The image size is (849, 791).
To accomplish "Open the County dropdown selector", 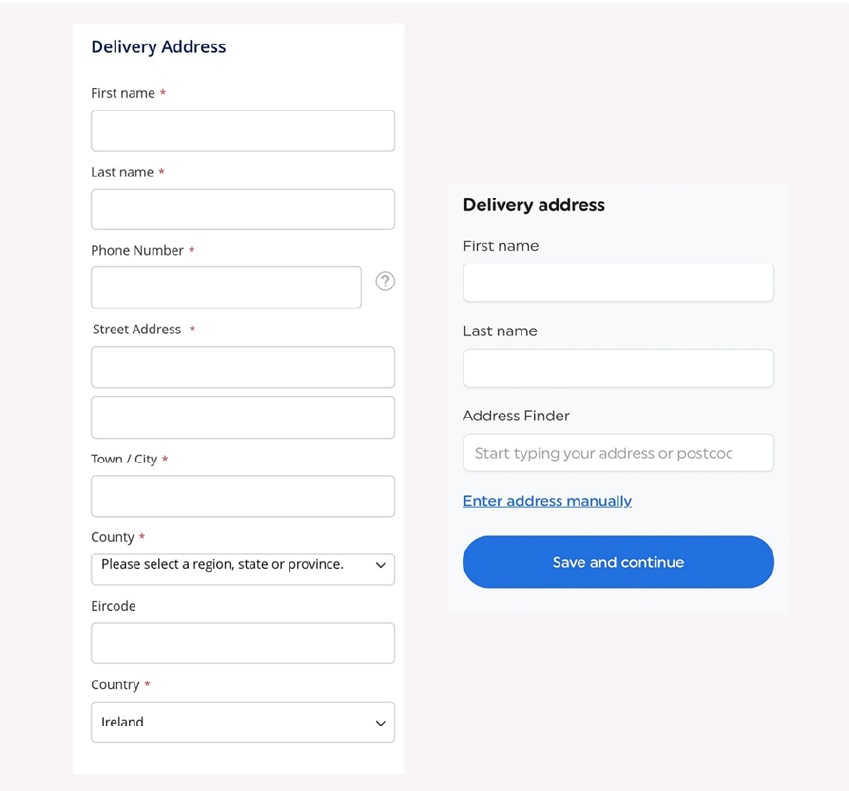I will click(242, 567).
